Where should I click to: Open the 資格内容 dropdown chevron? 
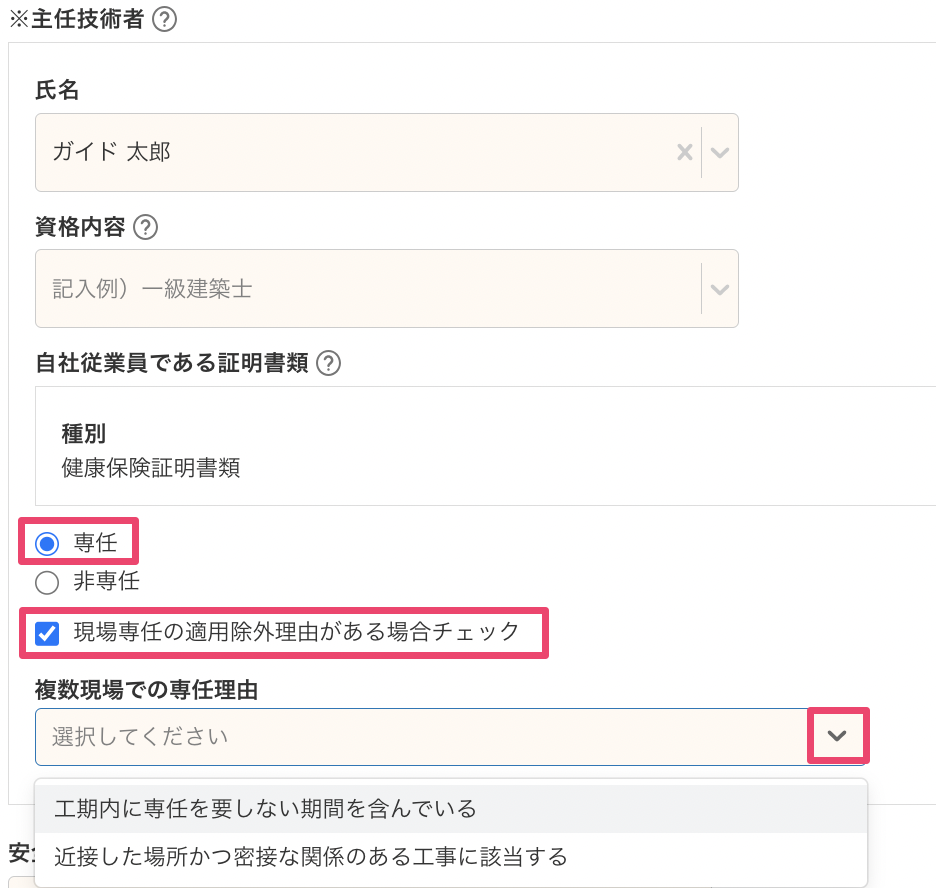click(x=720, y=289)
